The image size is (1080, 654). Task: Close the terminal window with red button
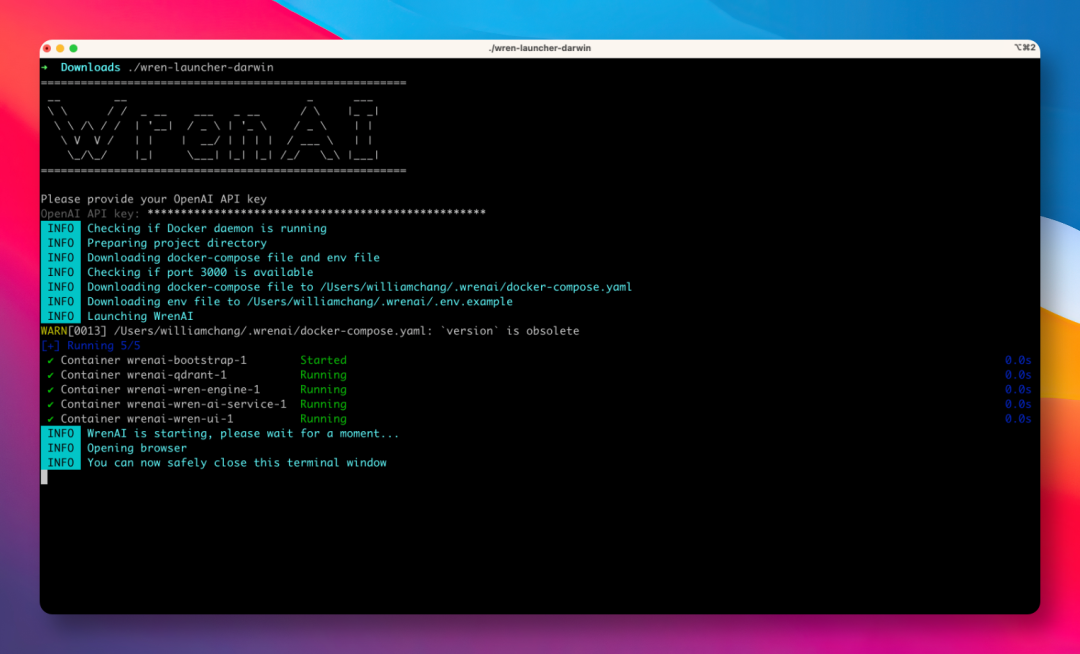pyautogui.click(x=47, y=48)
